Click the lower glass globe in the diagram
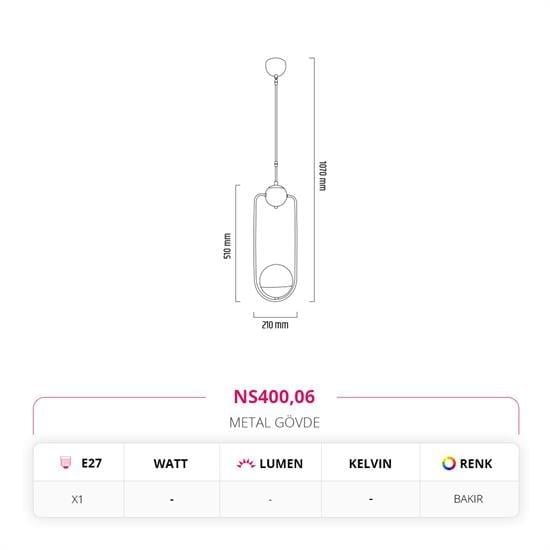This screenshot has height=550, width=550. (276, 281)
